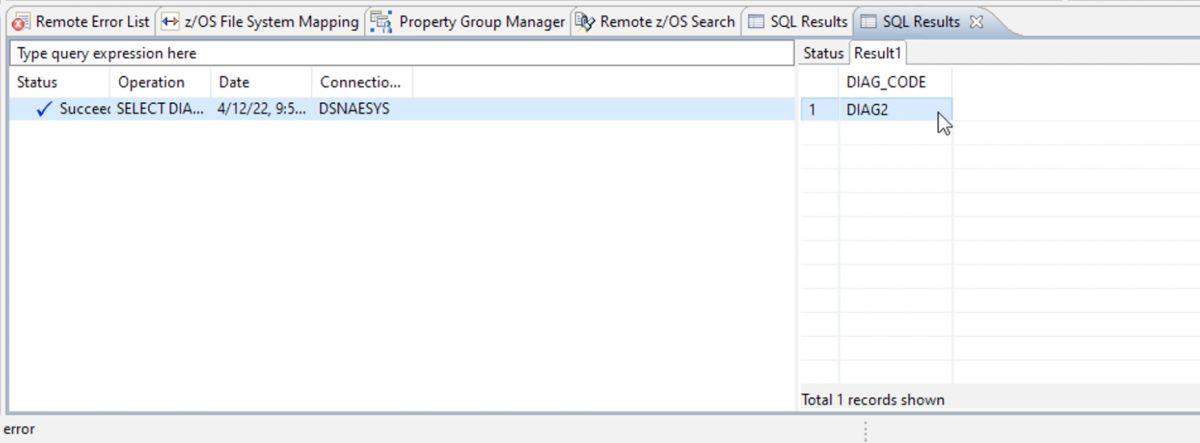Click the z/OS File System Mapping icon
Image resolution: width=1200 pixels, height=443 pixels.
pos(170,22)
